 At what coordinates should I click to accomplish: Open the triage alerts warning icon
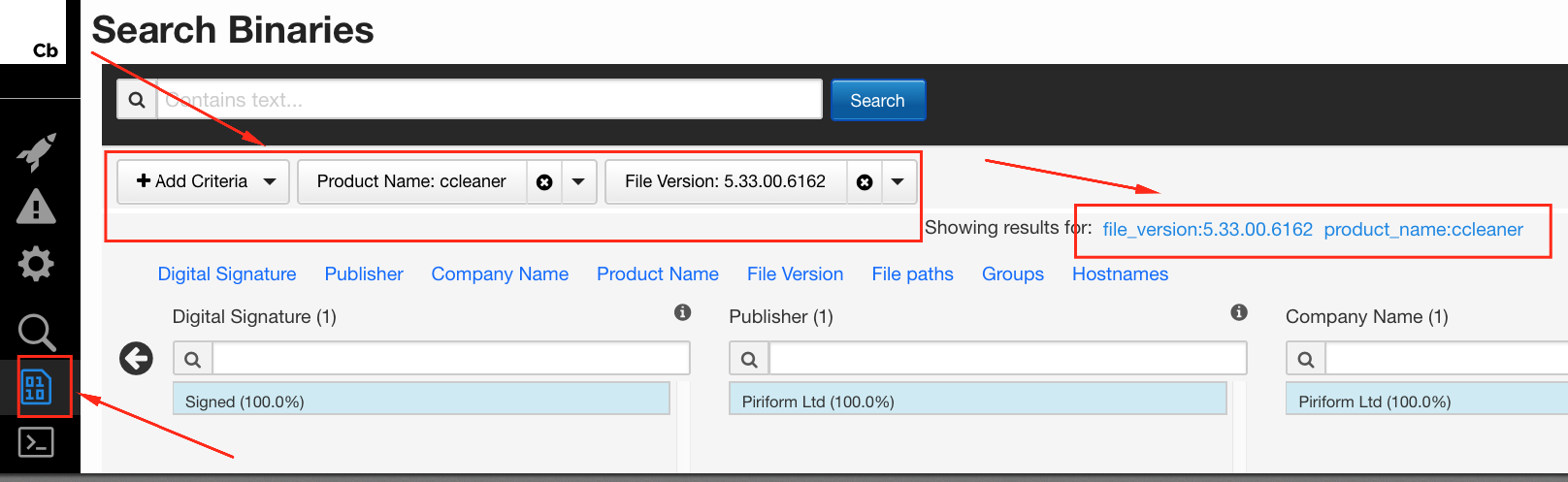pos(36,207)
